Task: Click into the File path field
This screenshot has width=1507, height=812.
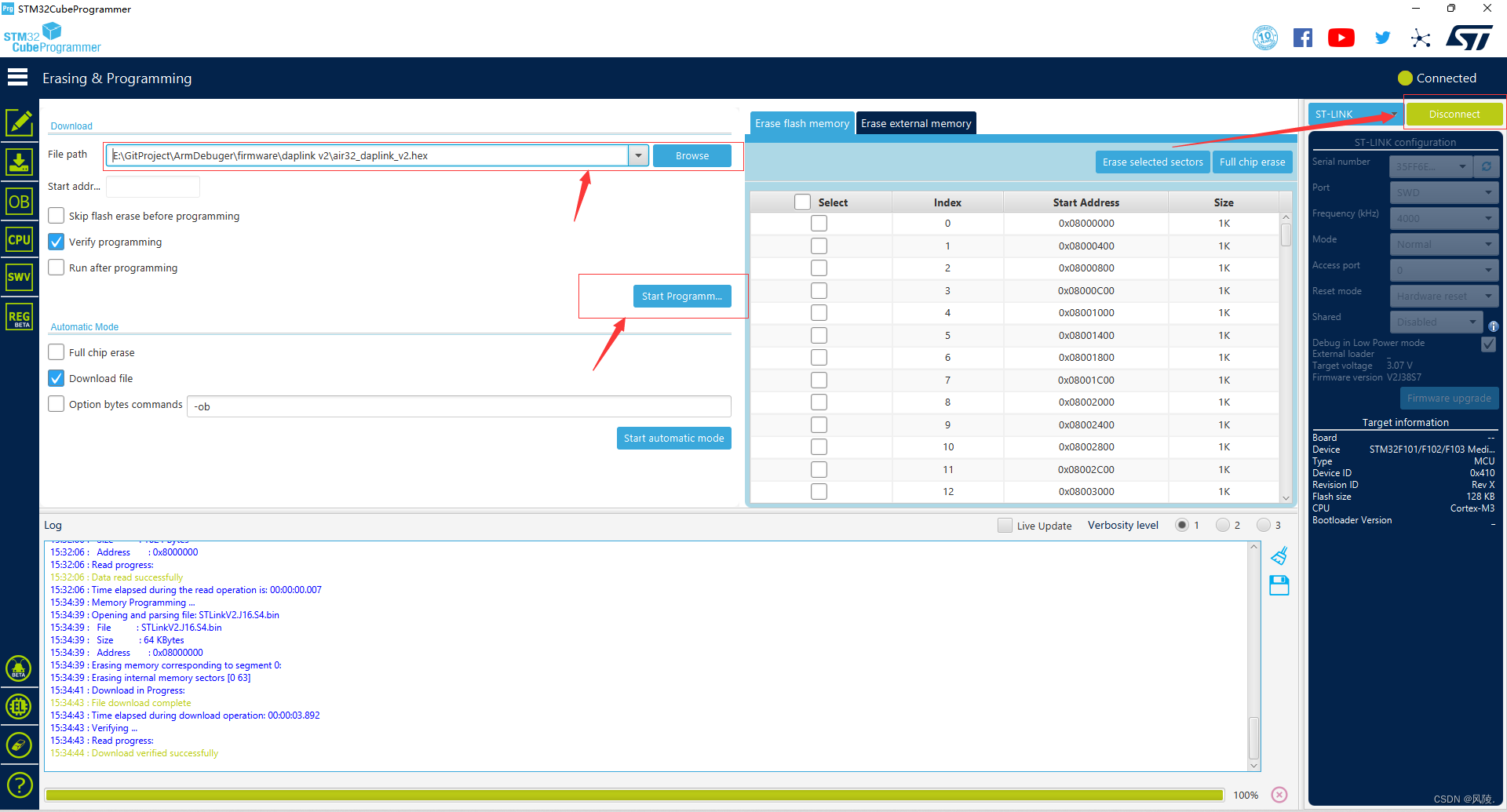Action: click(368, 155)
